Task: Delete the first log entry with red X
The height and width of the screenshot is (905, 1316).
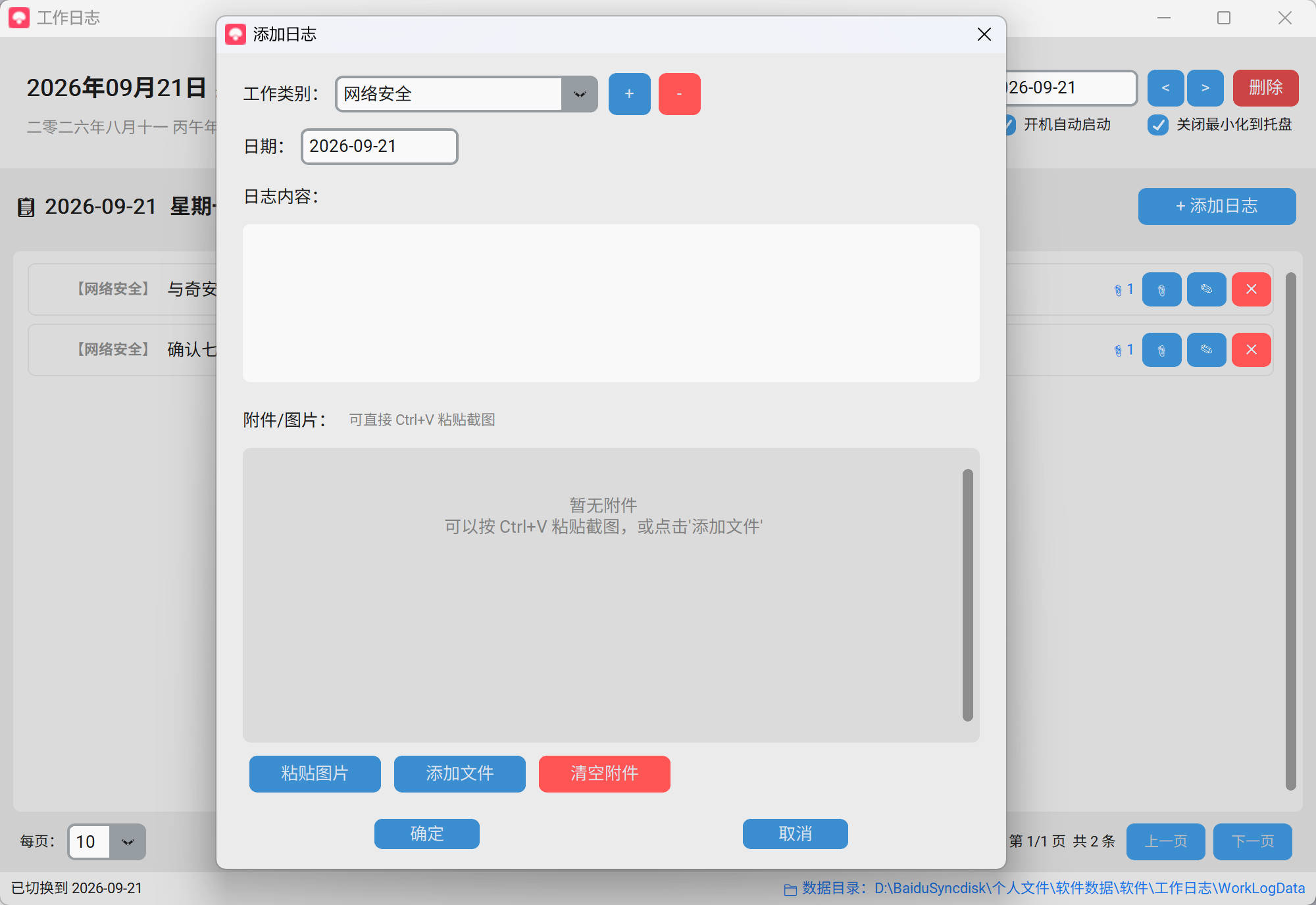Action: (1251, 289)
